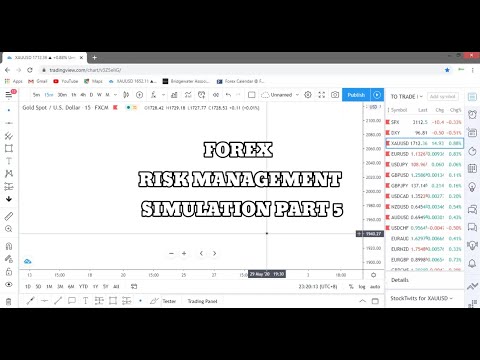Toggle percent scale mode
Screen dimensions: 480x360
[x=351, y=287]
